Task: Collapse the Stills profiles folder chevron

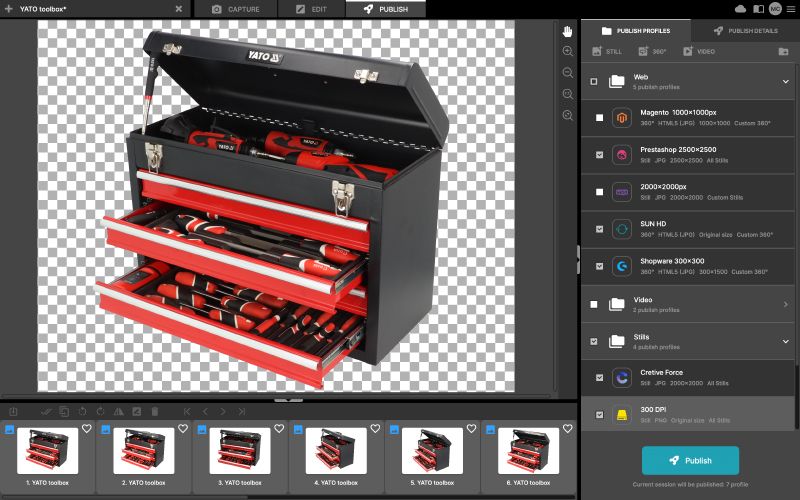Action: (785, 341)
